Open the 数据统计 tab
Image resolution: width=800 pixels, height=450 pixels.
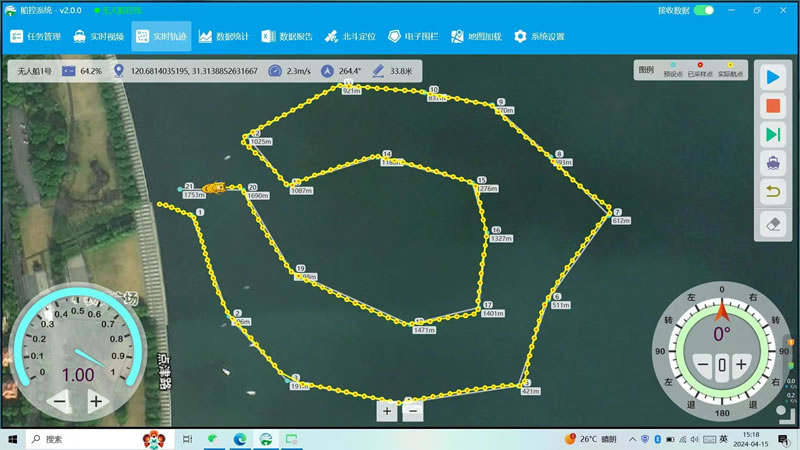pyautogui.click(x=223, y=37)
